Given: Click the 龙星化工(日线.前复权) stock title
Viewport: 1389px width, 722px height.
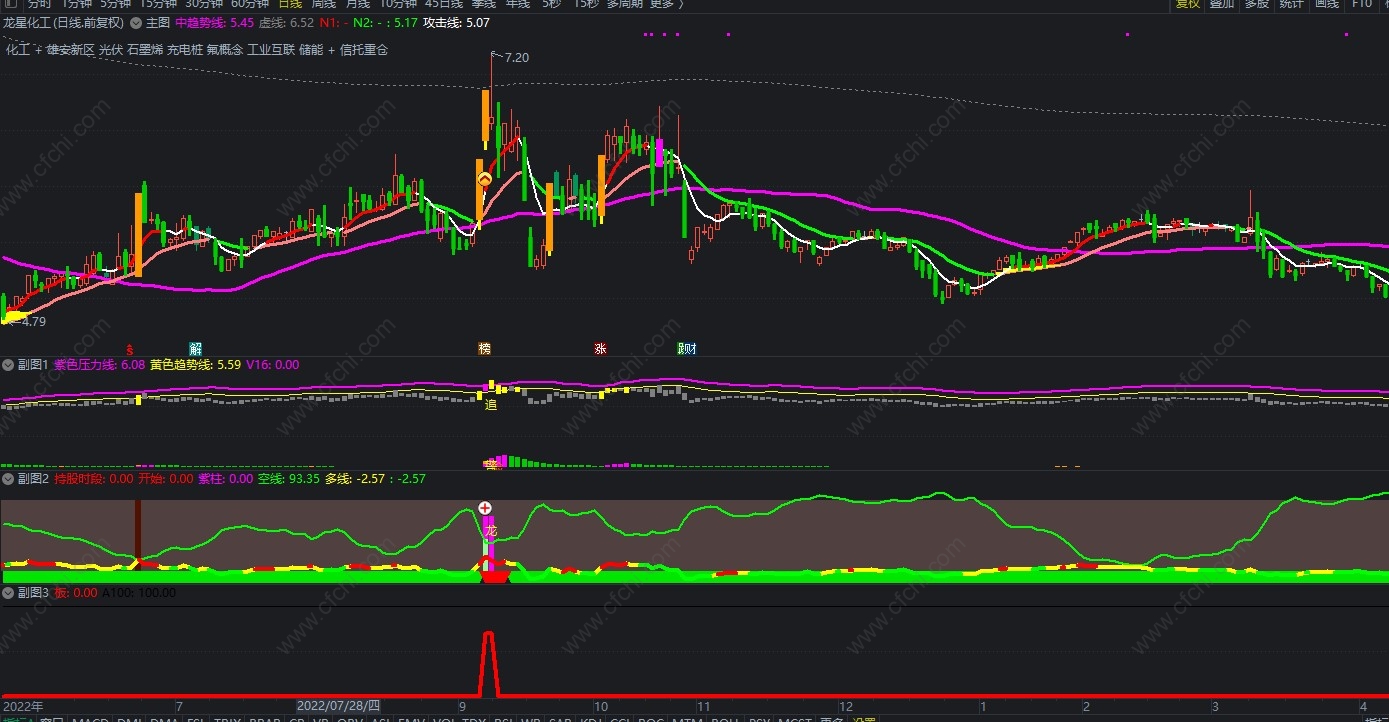Looking at the screenshot, I should coord(64,22).
